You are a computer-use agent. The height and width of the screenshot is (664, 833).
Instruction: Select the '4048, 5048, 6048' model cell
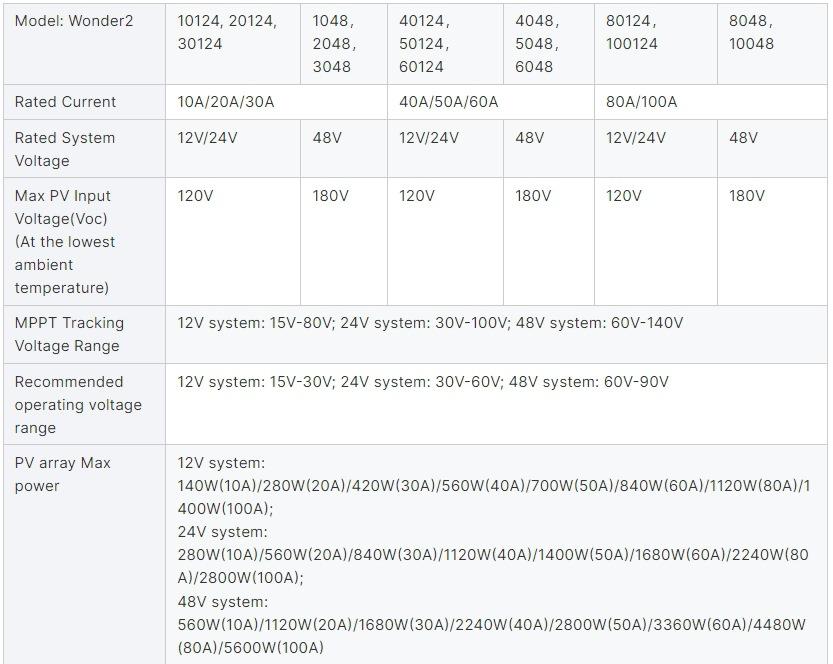point(538,44)
